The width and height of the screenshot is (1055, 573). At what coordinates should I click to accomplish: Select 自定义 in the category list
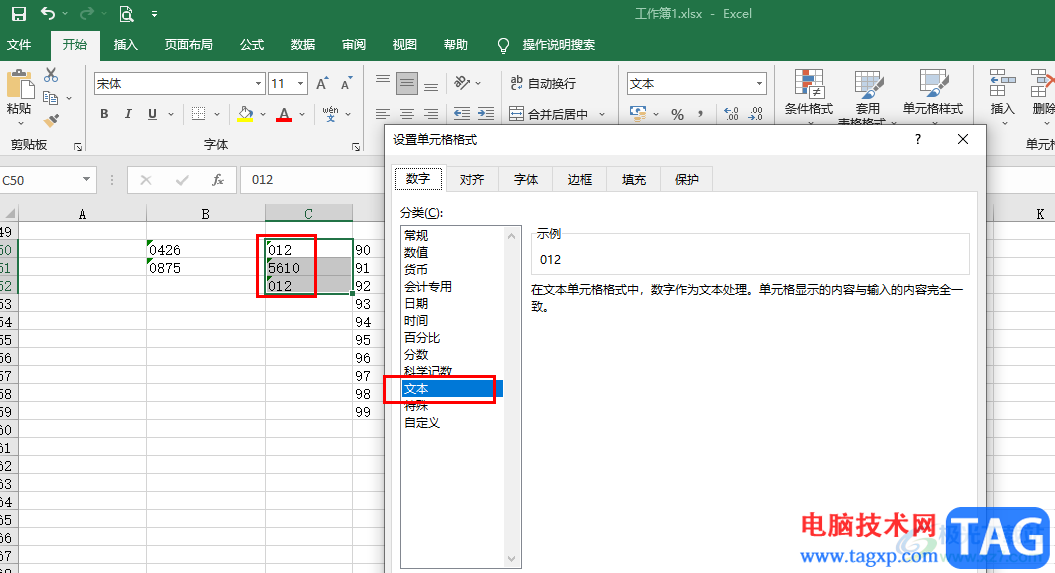(451, 423)
